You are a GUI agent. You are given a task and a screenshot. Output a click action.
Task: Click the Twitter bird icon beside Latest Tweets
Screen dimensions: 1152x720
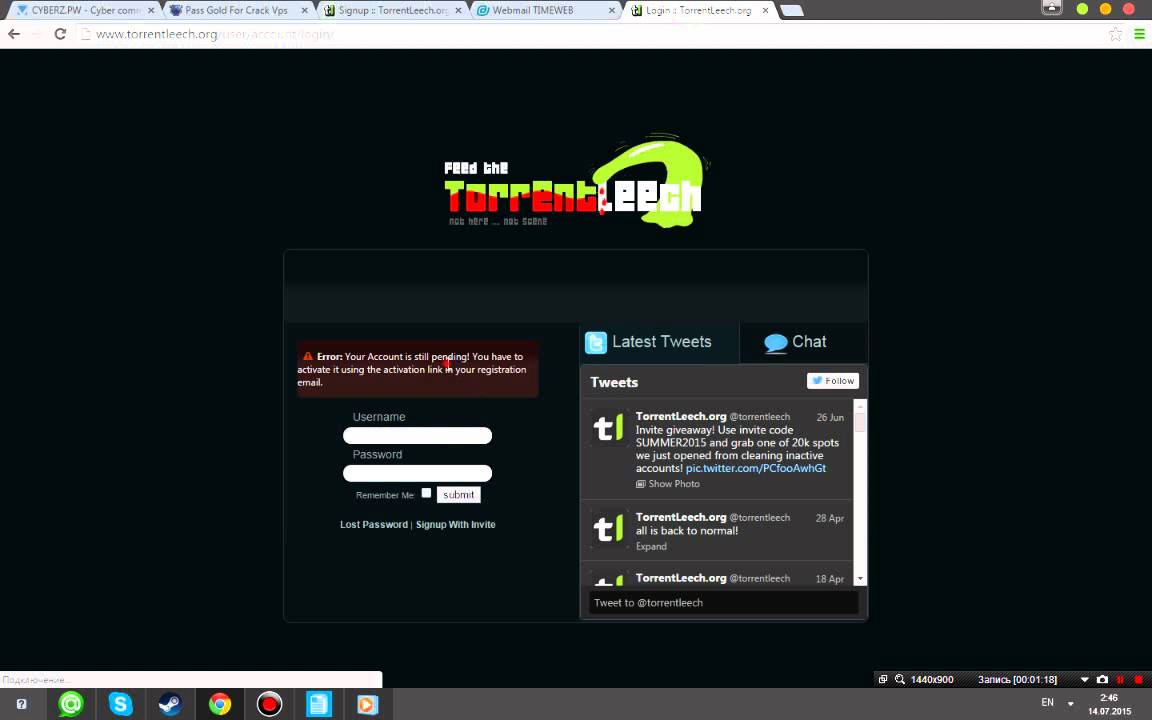point(596,342)
